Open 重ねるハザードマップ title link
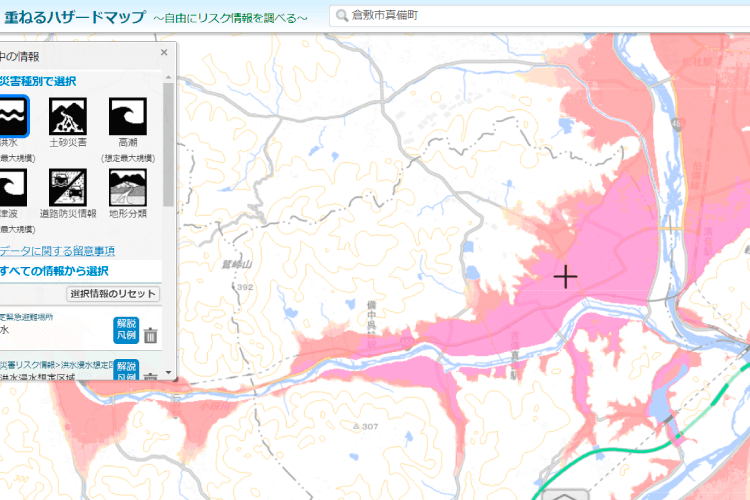750x500 pixels. coord(75,17)
